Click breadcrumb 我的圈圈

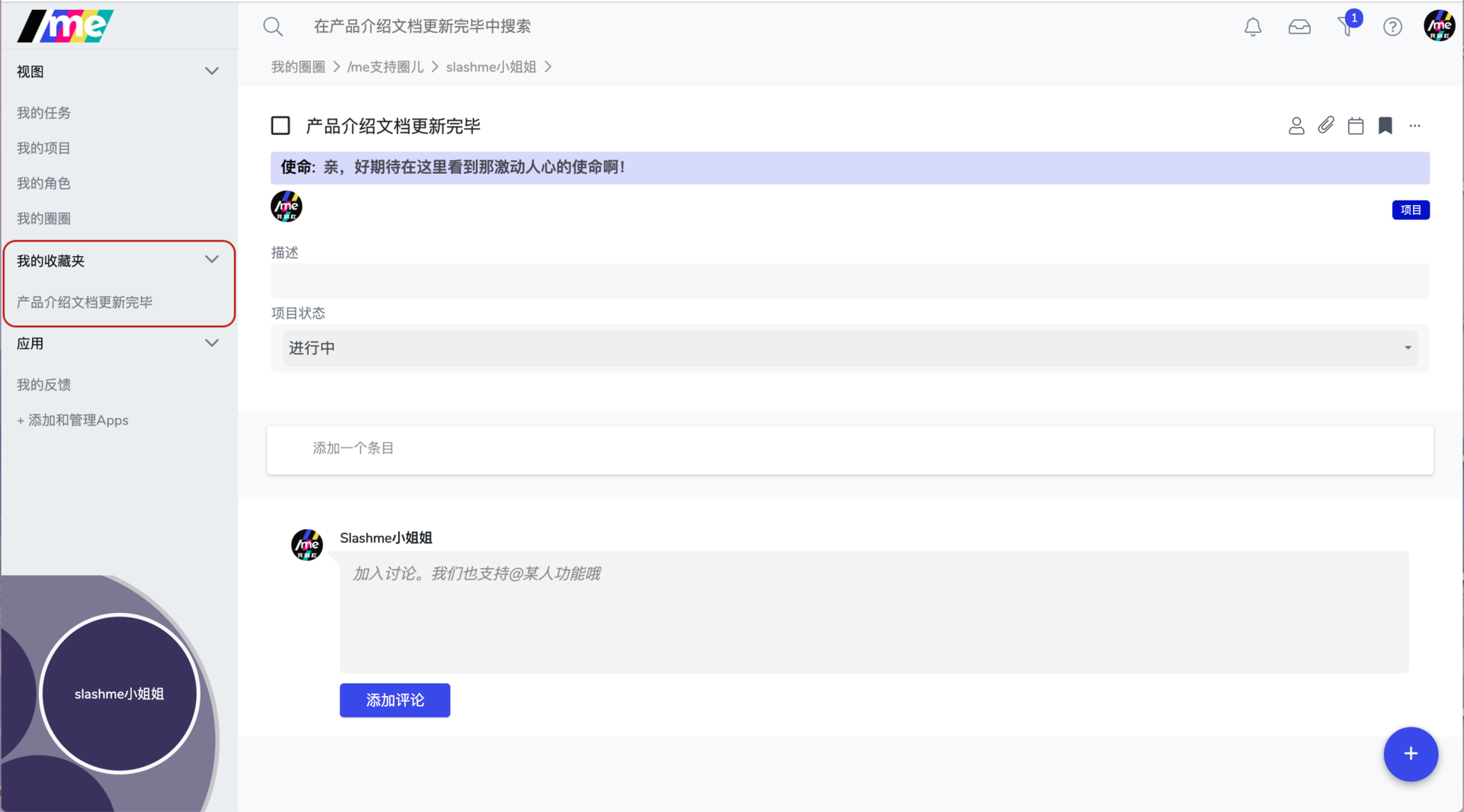tap(298, 67)
